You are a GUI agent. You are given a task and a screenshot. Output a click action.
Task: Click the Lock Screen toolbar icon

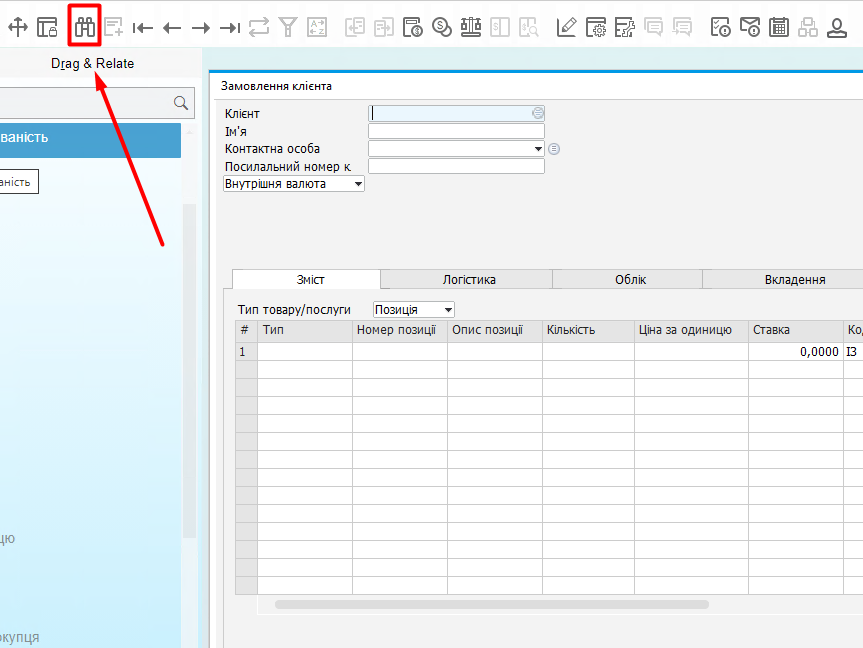pos(47,27)
